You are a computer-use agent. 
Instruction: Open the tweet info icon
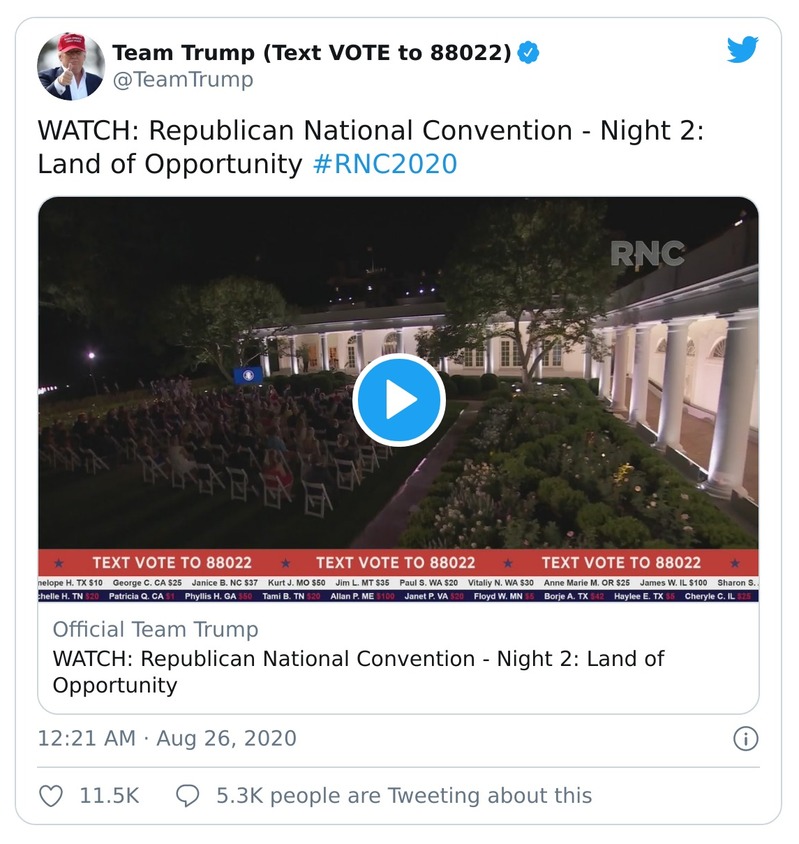click(745, 739)
